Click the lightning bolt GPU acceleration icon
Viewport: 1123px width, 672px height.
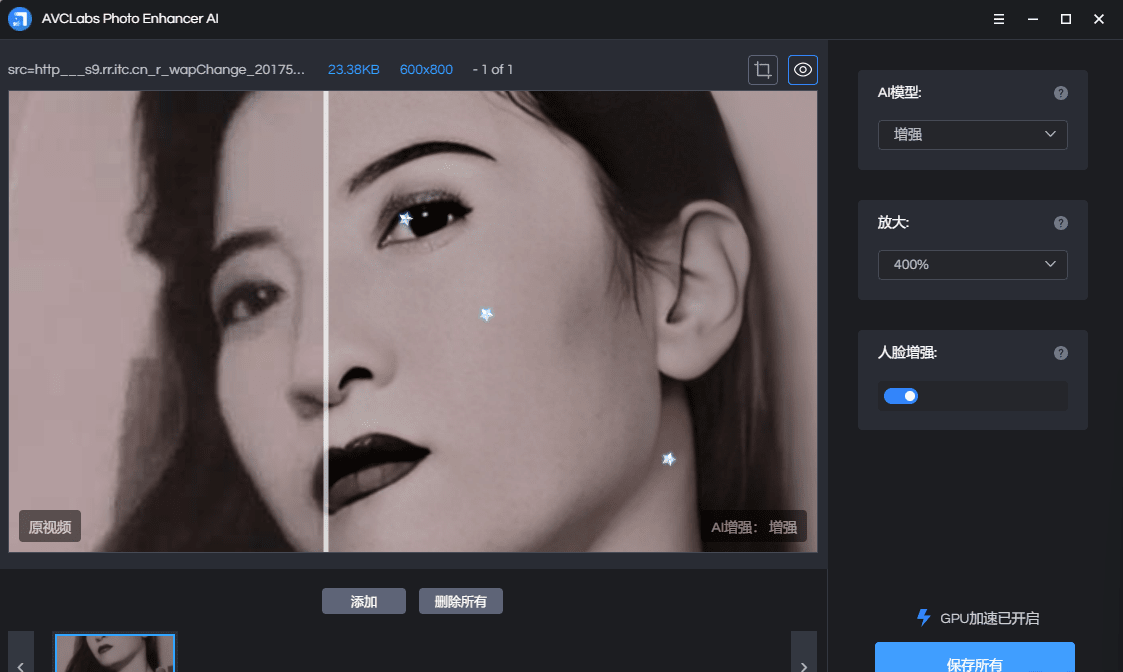923,618
